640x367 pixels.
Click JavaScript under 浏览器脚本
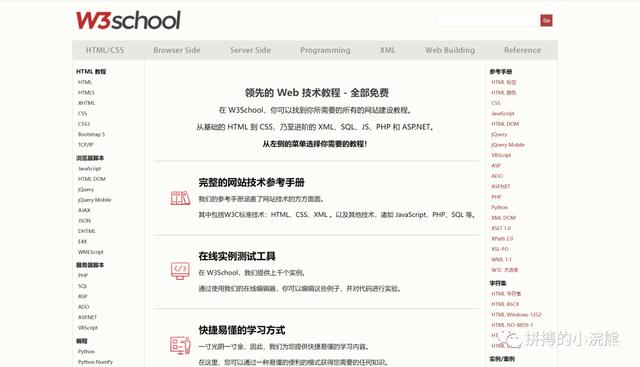coord(89,168)
